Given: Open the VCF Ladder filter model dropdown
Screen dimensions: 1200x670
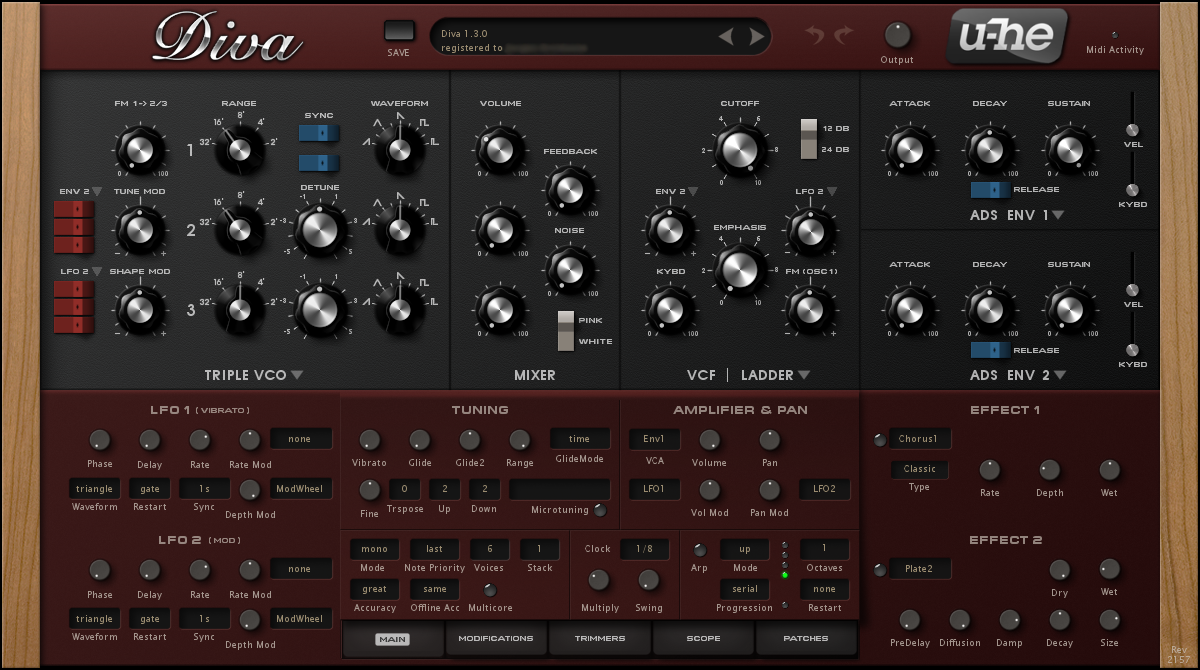Looking at the screenshot, I should 803,376.
